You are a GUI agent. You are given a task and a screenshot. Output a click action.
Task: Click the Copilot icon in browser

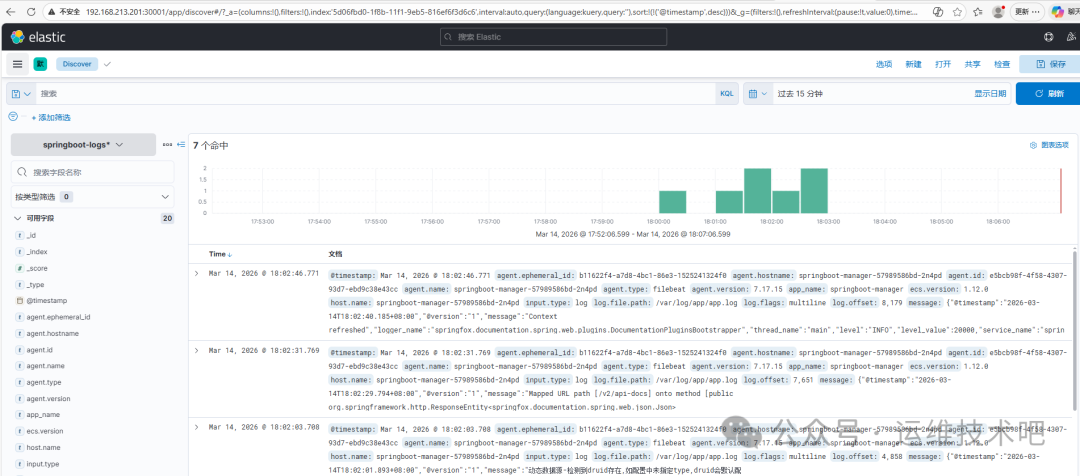pos(1057,12)
